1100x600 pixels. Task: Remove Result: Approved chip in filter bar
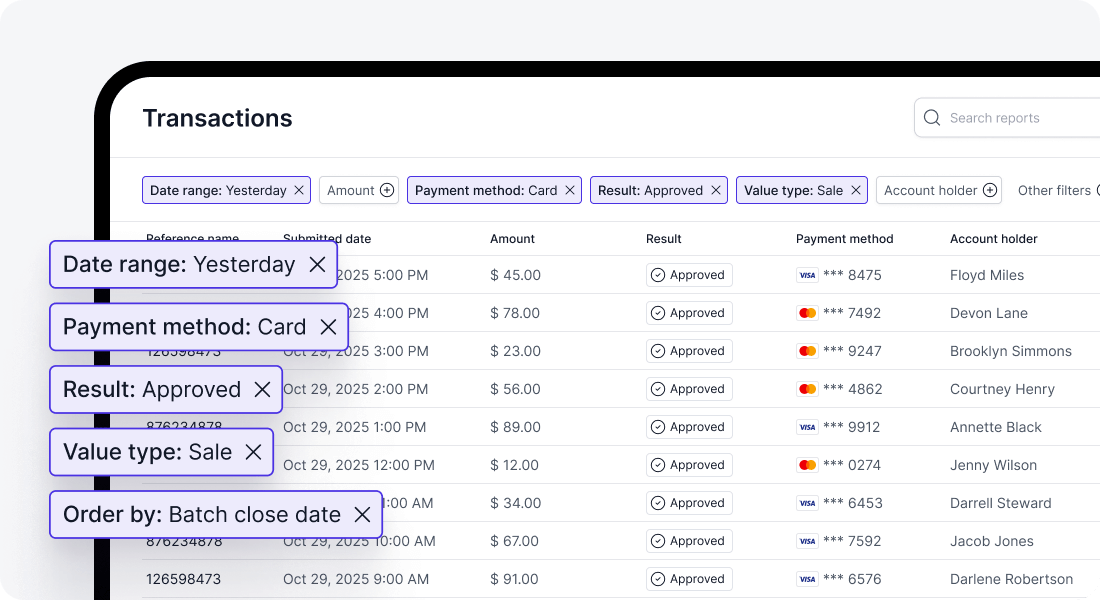tap(716, 190)
